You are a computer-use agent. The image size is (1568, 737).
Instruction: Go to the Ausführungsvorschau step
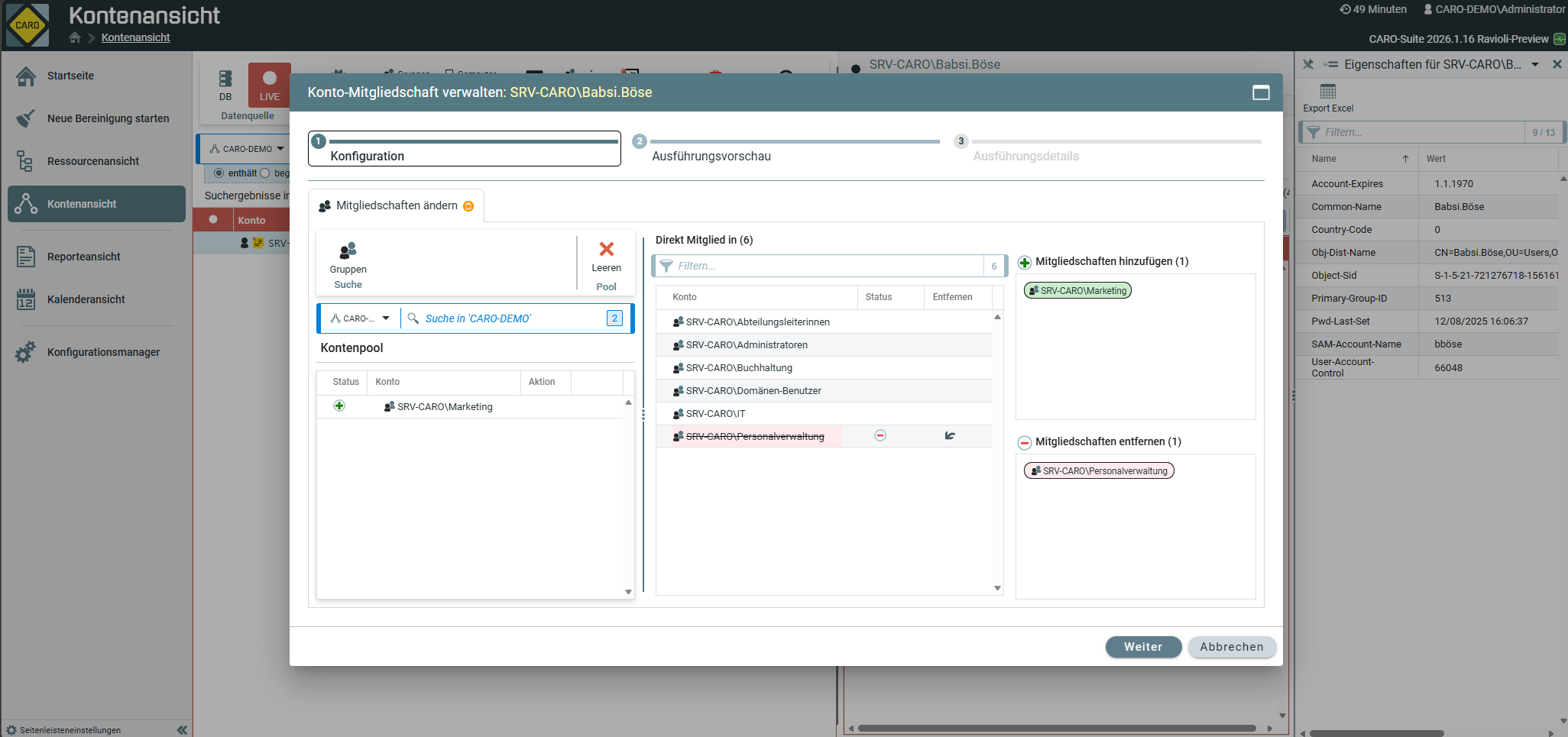[x=711, y=156]
